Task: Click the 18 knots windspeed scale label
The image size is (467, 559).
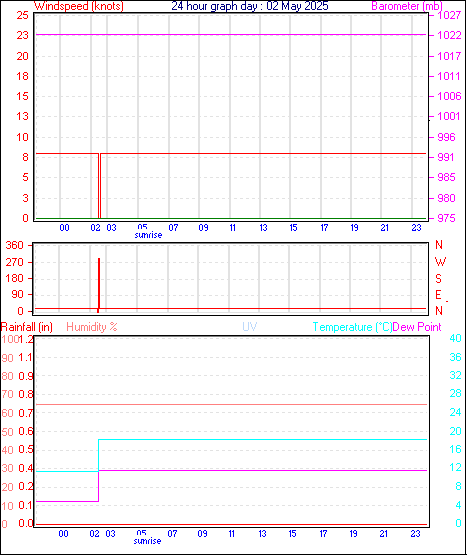Action: click(22, 76)
